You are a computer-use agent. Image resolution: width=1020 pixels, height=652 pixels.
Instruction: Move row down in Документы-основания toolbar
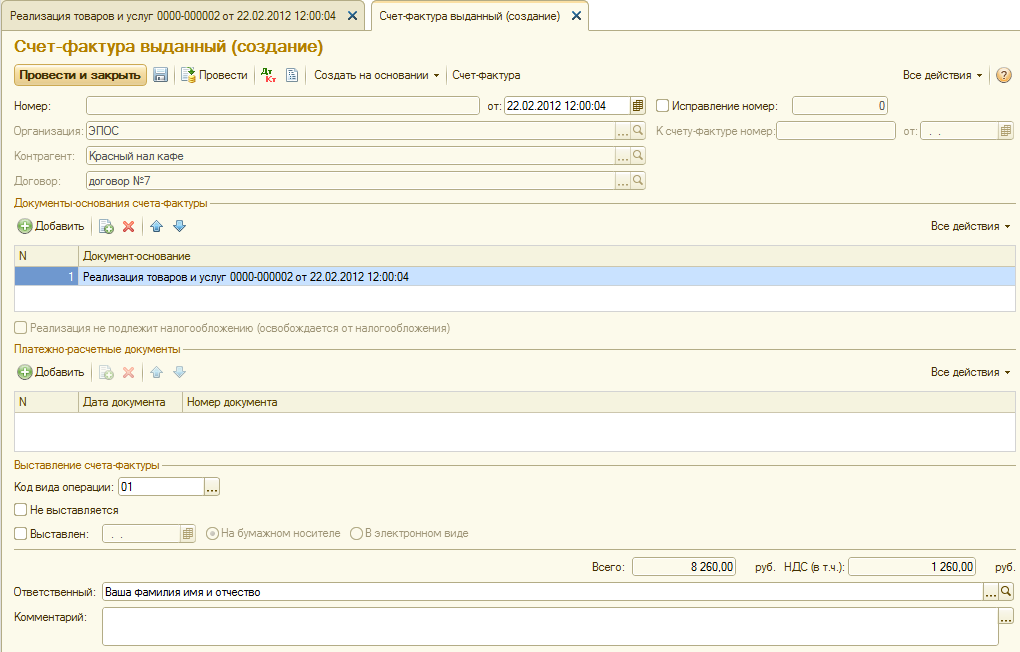tap(180, 226)
